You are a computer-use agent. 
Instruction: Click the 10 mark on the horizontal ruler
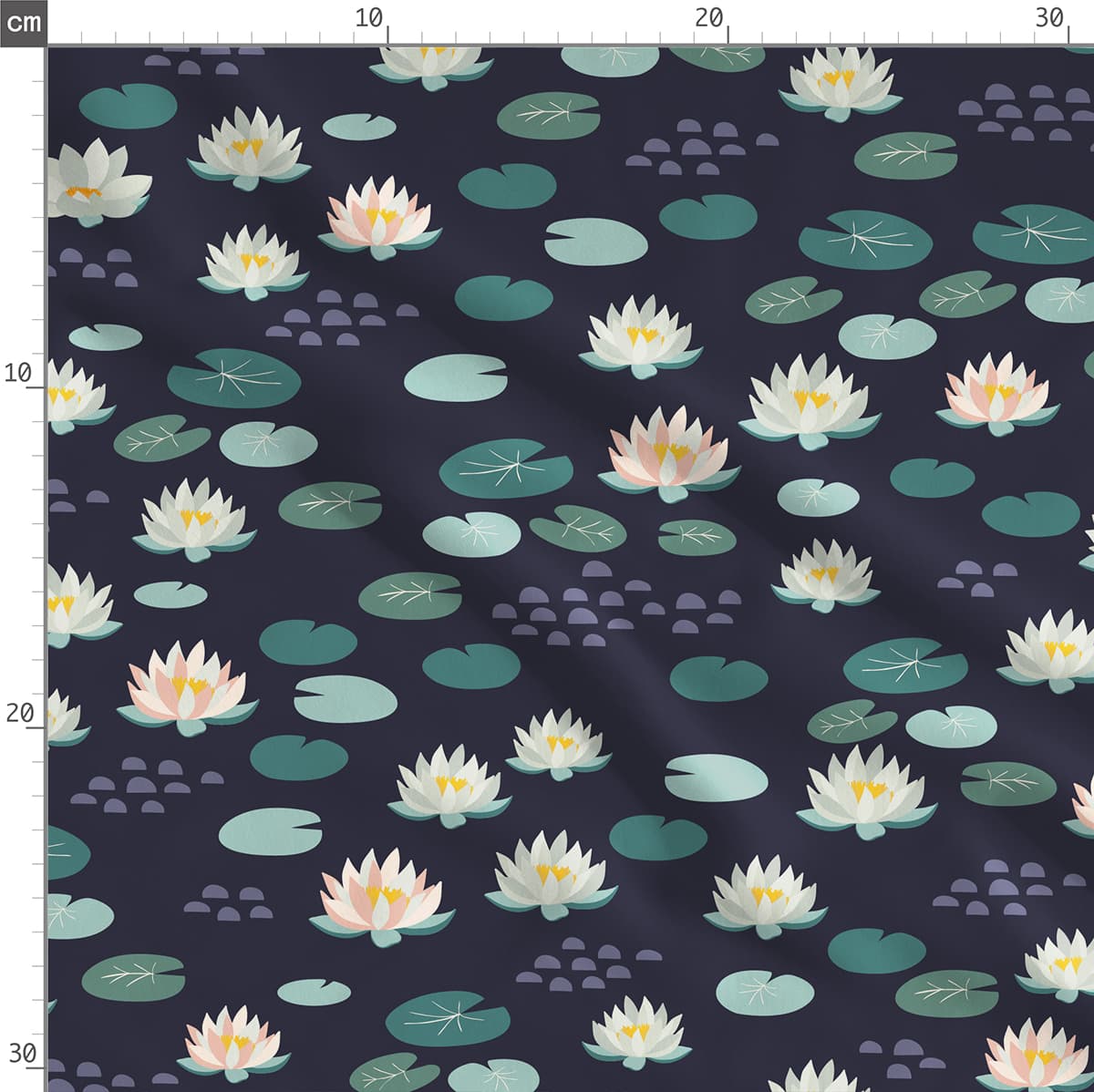tap(369, 18)
